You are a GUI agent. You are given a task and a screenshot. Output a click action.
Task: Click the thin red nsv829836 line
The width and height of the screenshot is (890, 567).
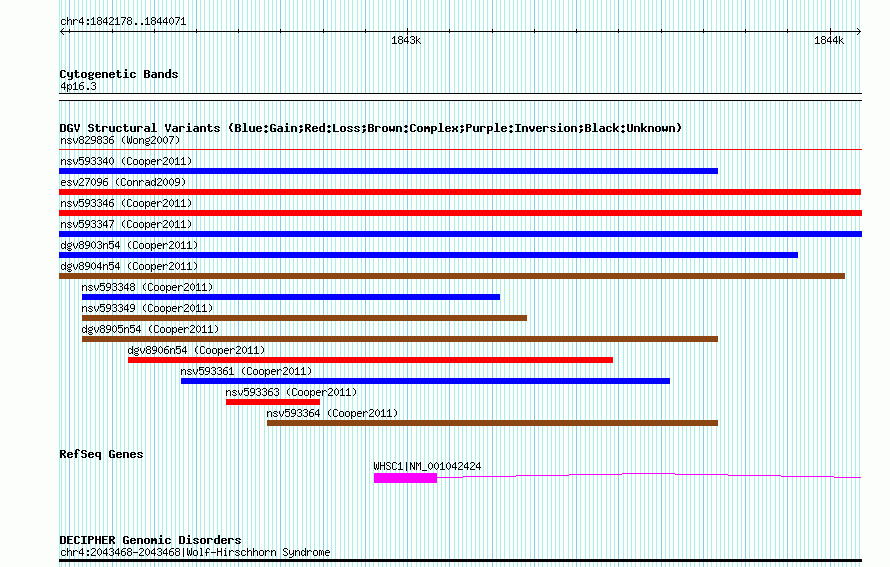(x=460, y=150)
